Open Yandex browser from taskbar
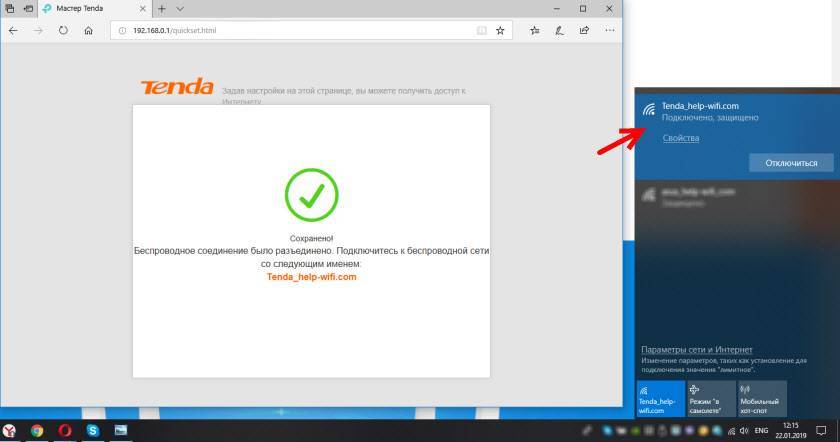Screen dimensions: 840x442 click(9, 430)
